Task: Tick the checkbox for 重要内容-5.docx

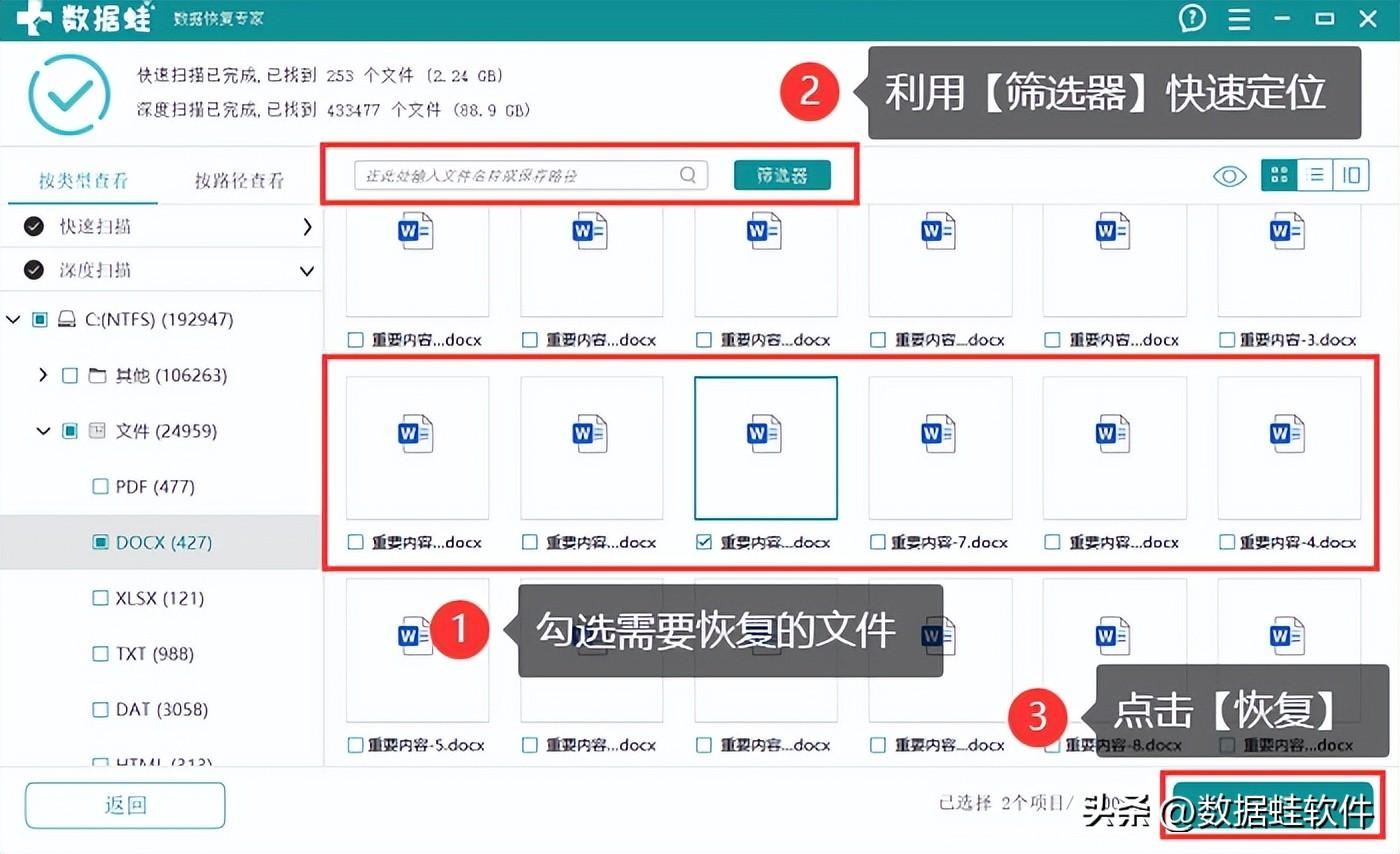Action: 355,745
